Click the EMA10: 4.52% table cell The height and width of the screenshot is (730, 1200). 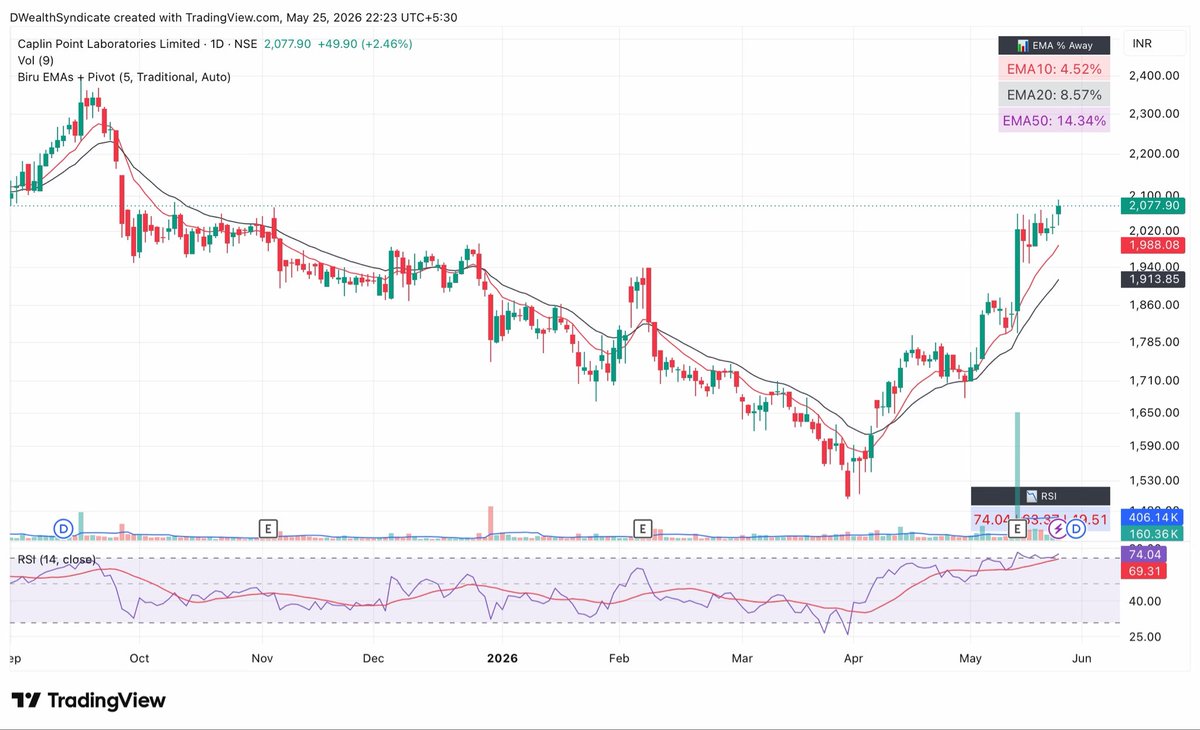[x=1054, y=69]
